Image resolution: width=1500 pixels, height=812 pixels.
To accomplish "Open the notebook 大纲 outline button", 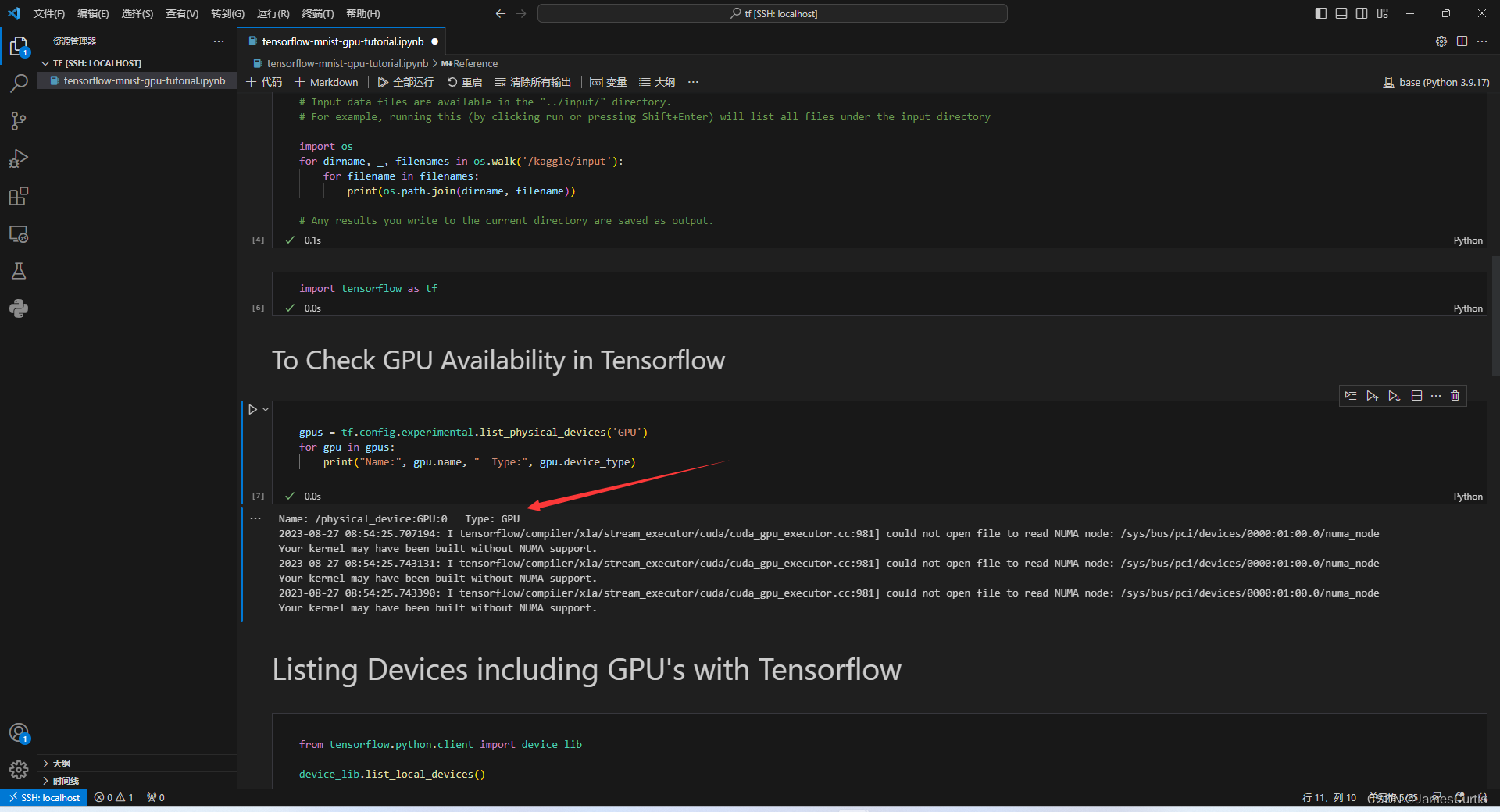I will [x=657, y=82].
